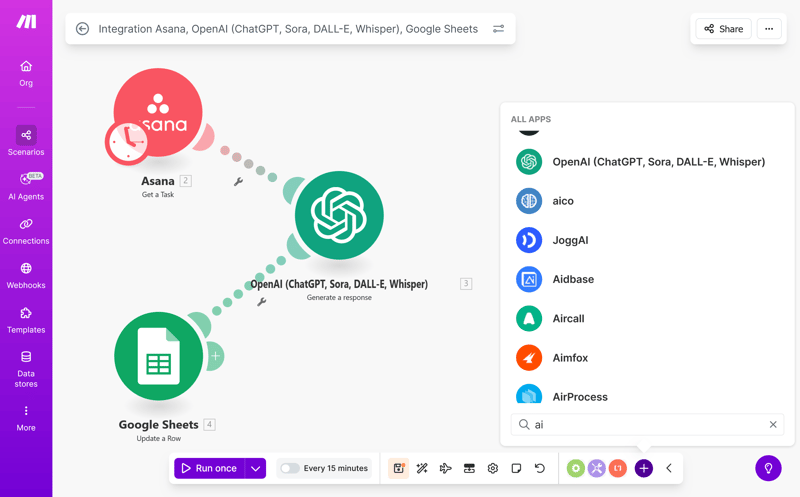Open the three-dots menu beside Share

pos(769,29)
